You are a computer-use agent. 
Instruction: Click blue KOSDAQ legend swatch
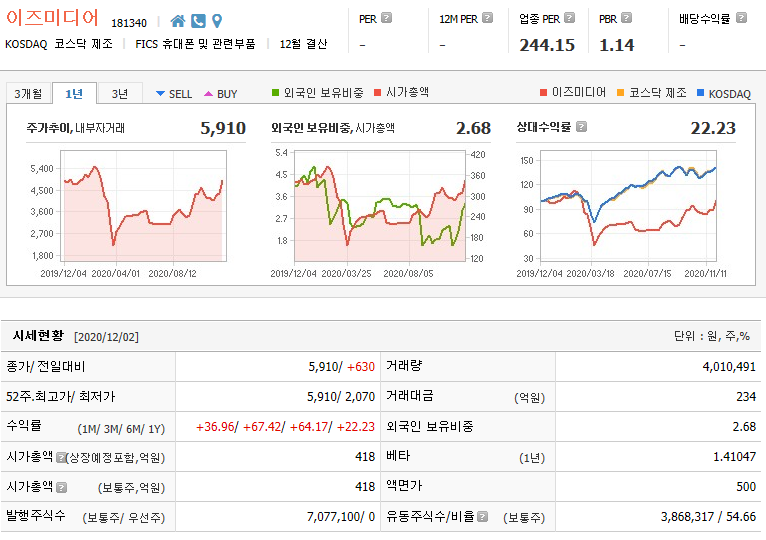pyautogui.click(x=701, y=92)
